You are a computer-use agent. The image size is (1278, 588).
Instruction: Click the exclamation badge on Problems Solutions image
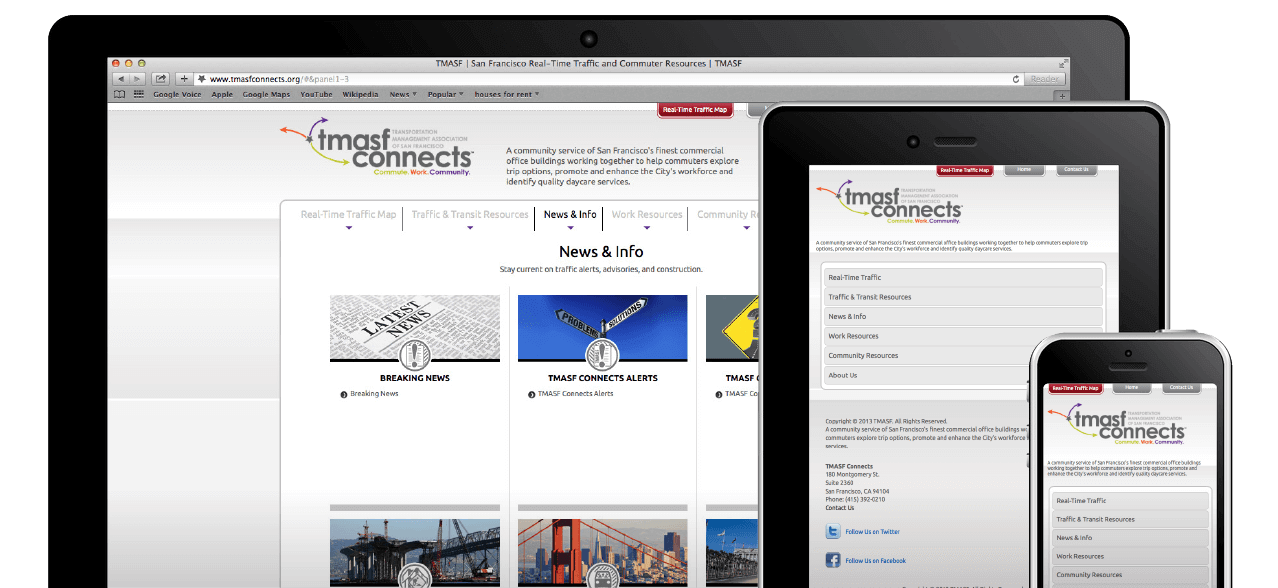[x=602, y=354]
